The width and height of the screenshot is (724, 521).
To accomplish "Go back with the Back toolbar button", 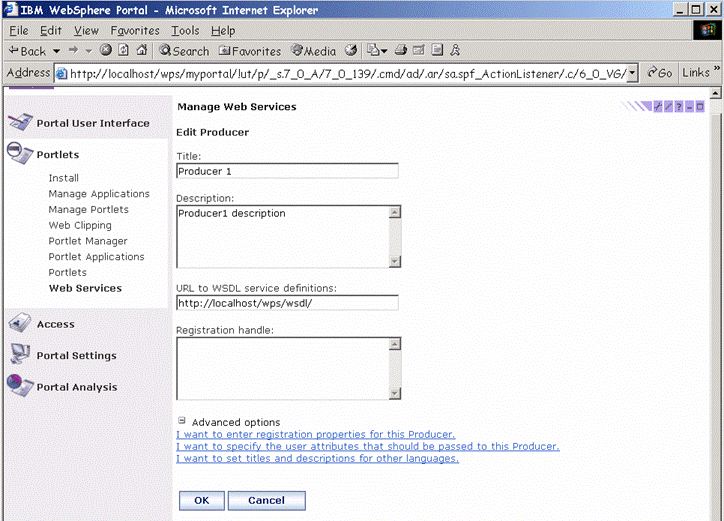I will click(x=28, y=51).
